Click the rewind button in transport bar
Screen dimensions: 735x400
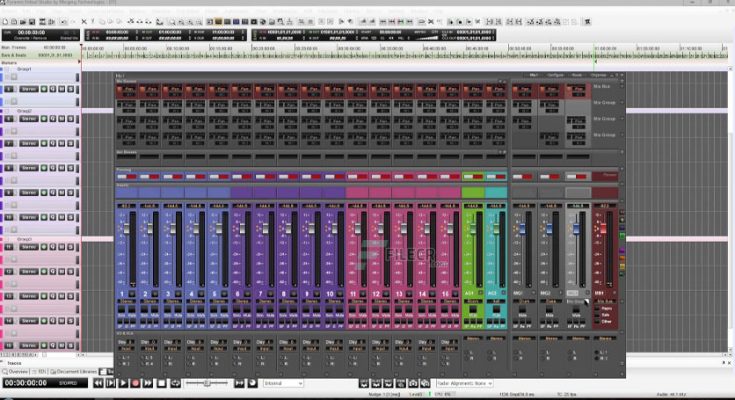[99, 383]
